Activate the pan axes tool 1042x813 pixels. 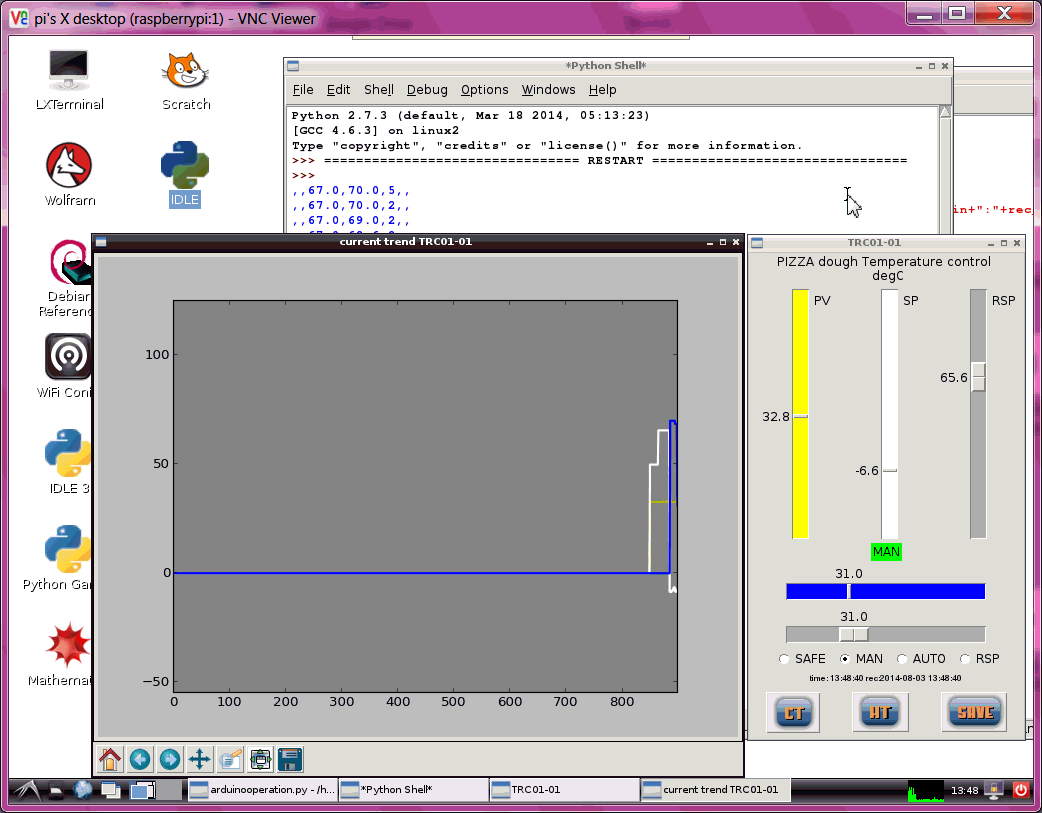click(x=200, y=760)
